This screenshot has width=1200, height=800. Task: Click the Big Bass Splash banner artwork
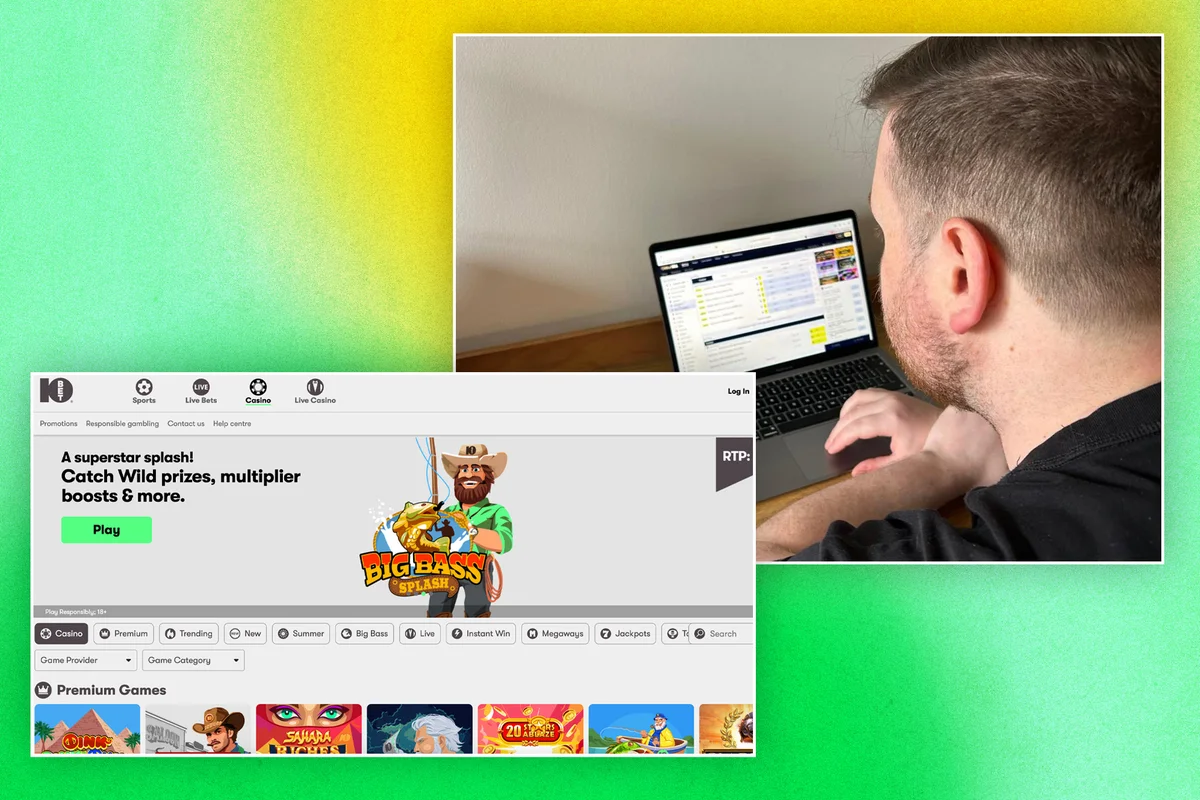coord(436,530)
